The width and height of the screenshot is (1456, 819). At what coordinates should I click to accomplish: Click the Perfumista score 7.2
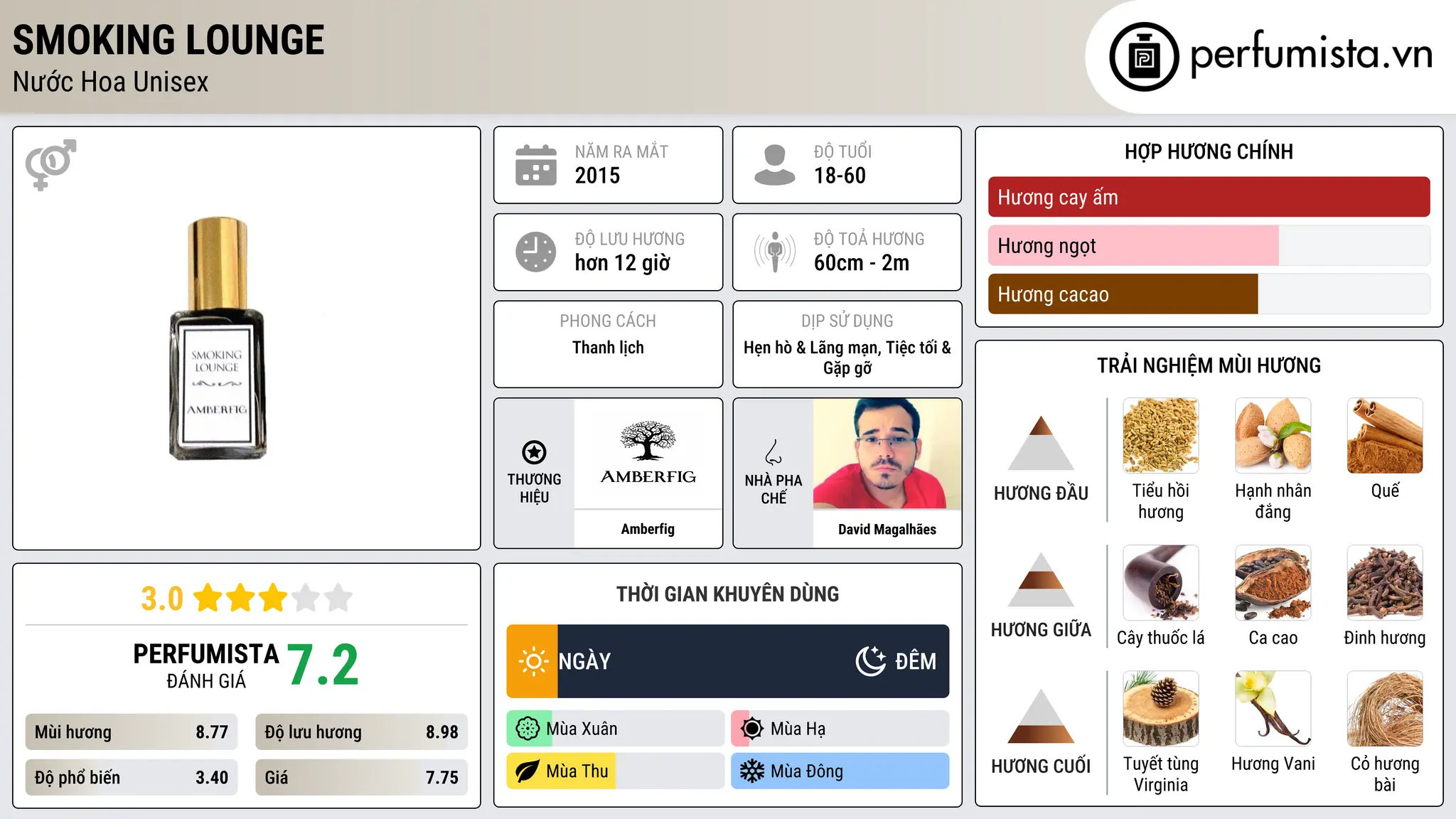click(x=323, y=665)
